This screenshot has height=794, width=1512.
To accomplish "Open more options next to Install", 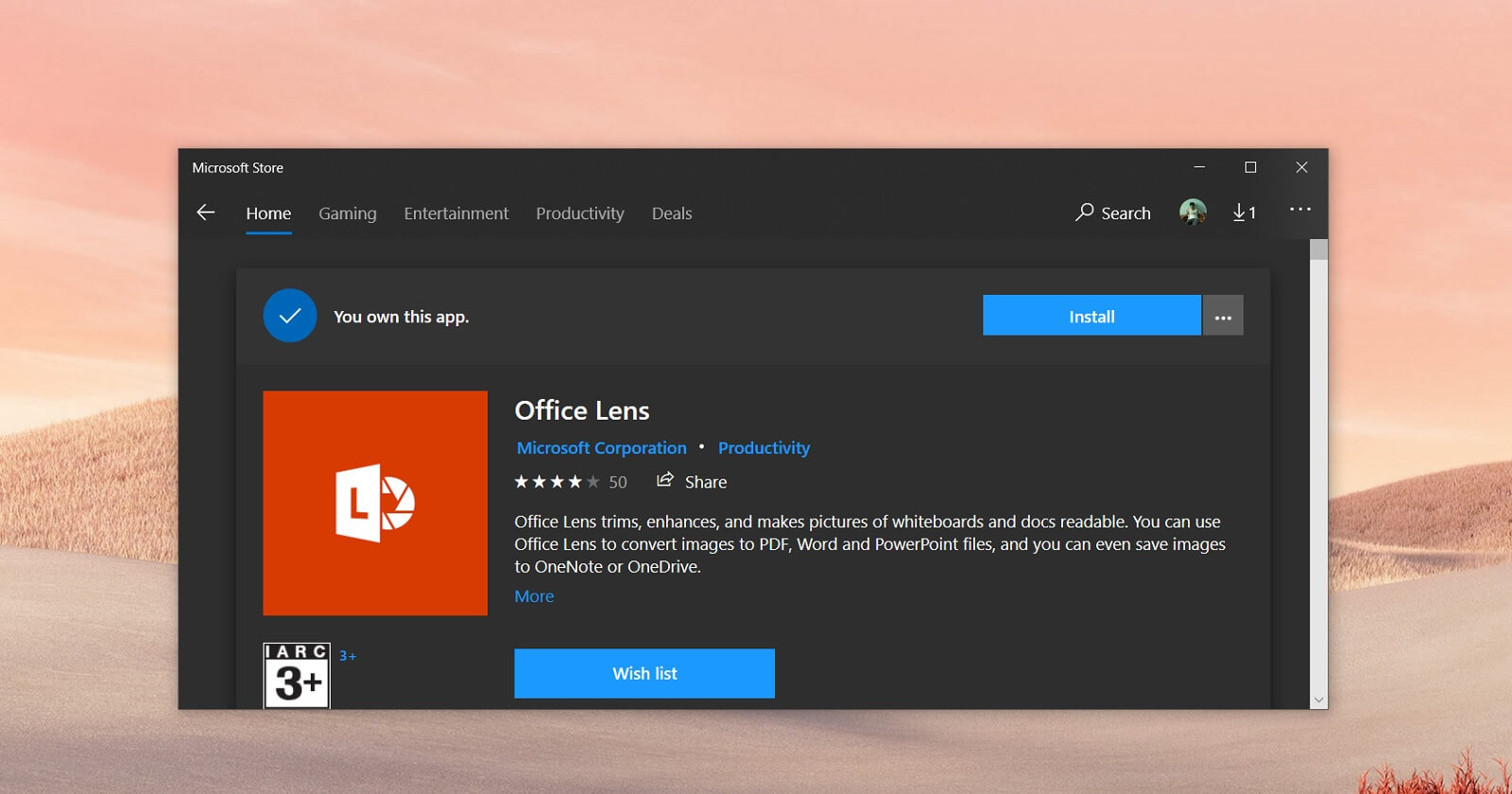I will tap(1223, 316).
